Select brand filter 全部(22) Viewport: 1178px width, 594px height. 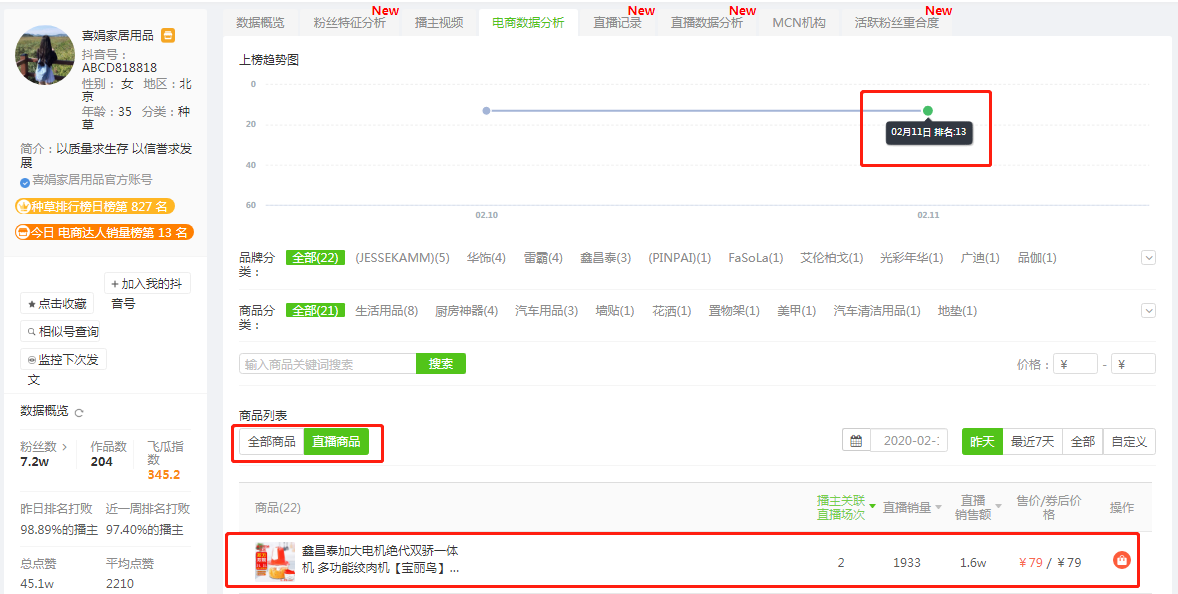(316, 258)
